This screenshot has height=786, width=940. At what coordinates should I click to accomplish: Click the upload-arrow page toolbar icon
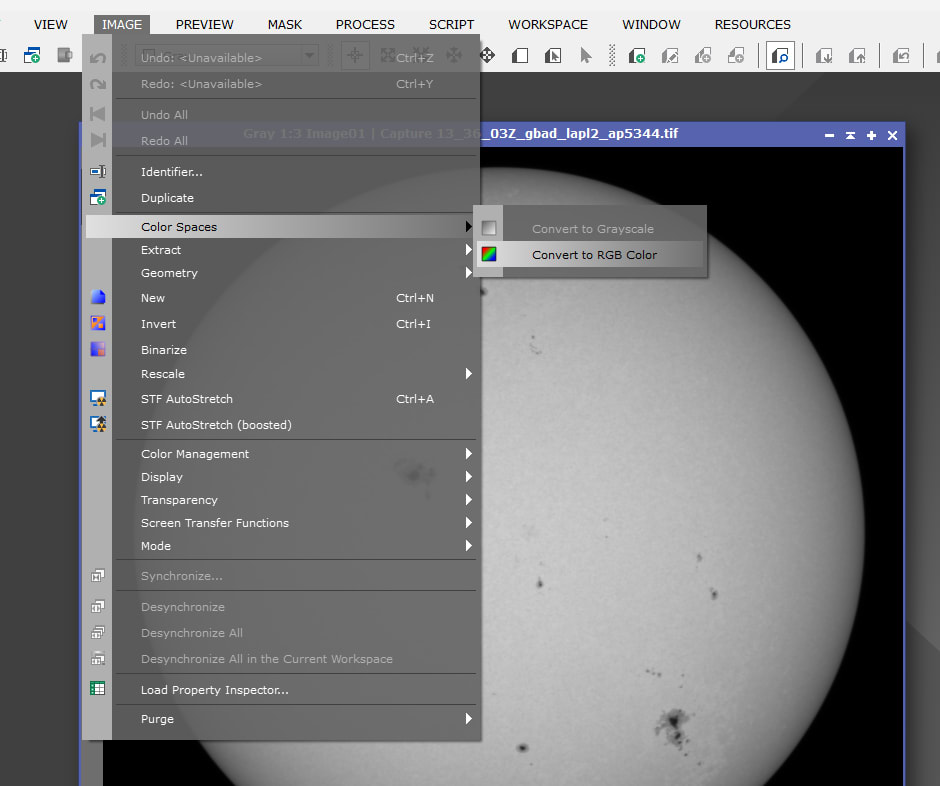857,56
